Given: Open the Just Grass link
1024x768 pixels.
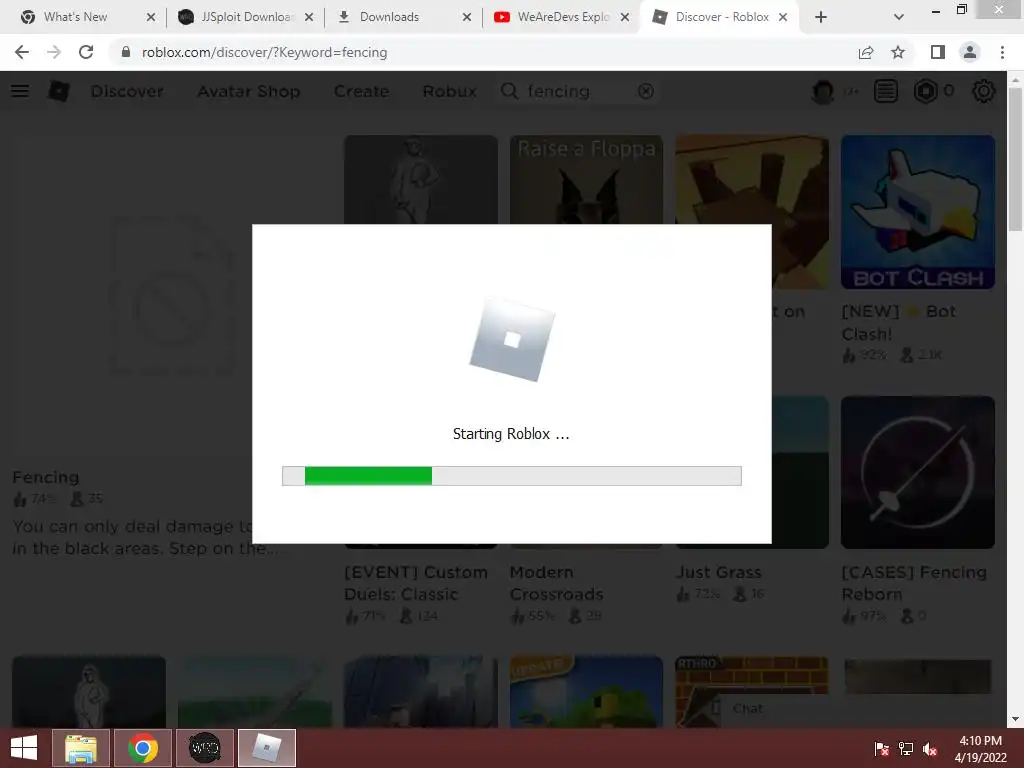Looking at the screenshot, I should [x=718, y=572].
